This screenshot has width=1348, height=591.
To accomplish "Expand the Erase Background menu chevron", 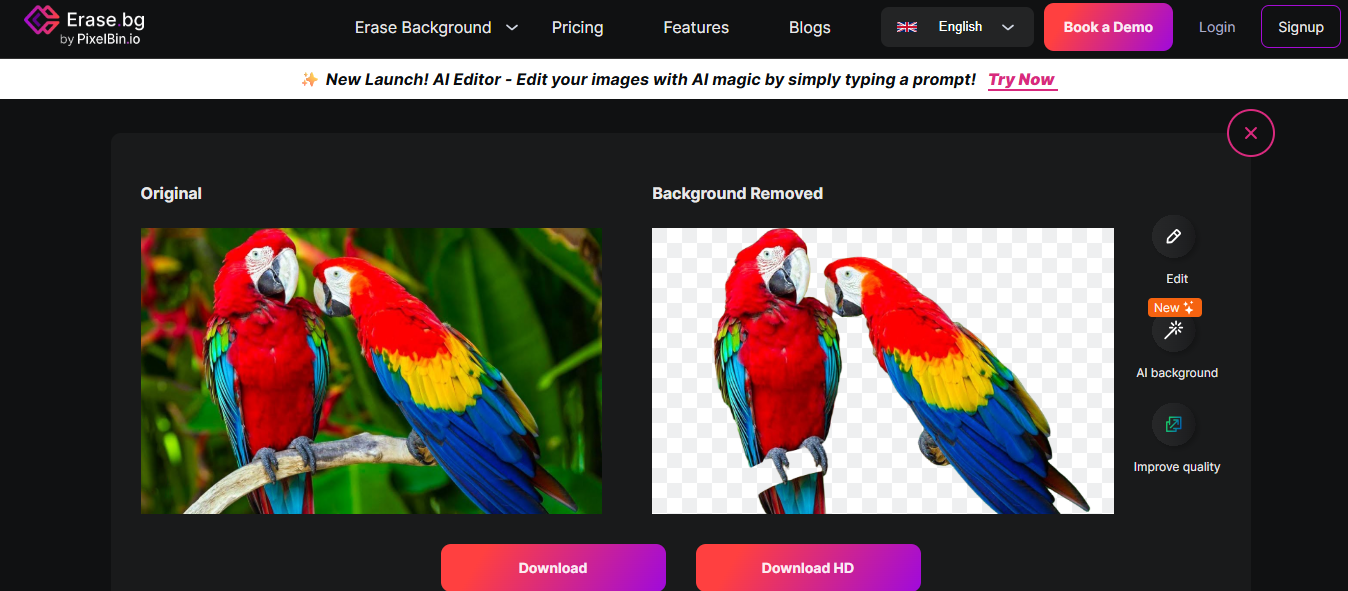I will (512, 28).
